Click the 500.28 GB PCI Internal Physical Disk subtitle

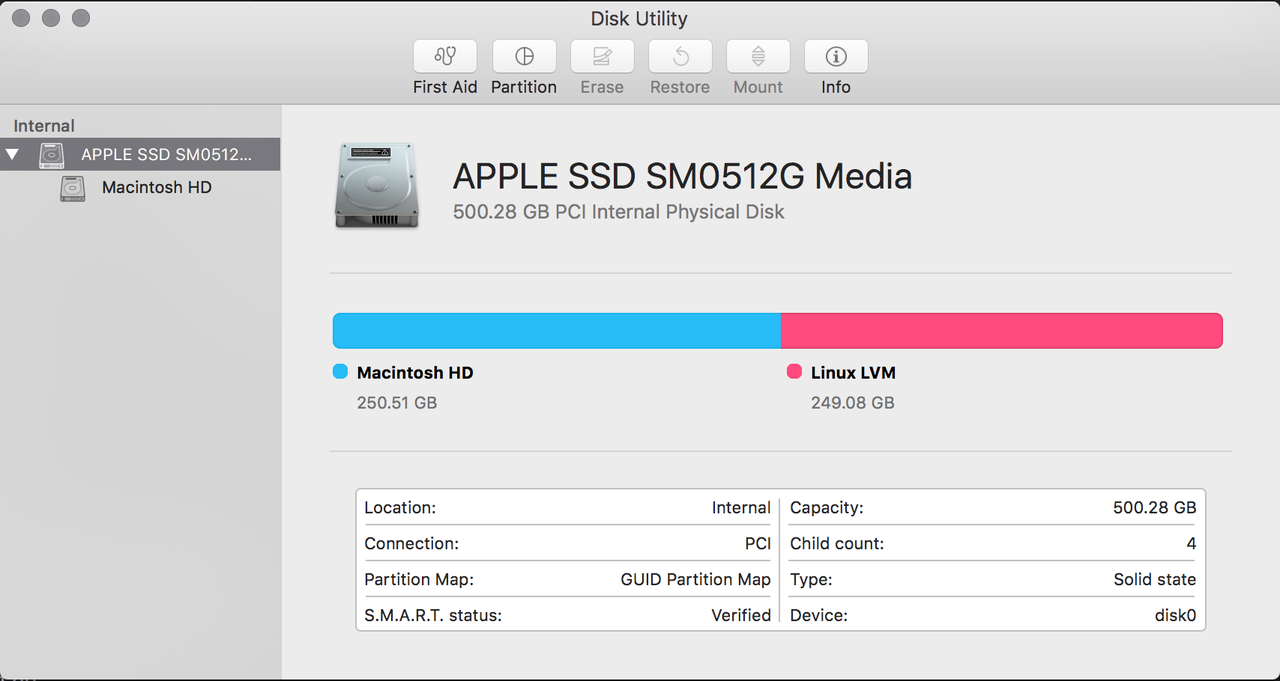pos(619,212)
